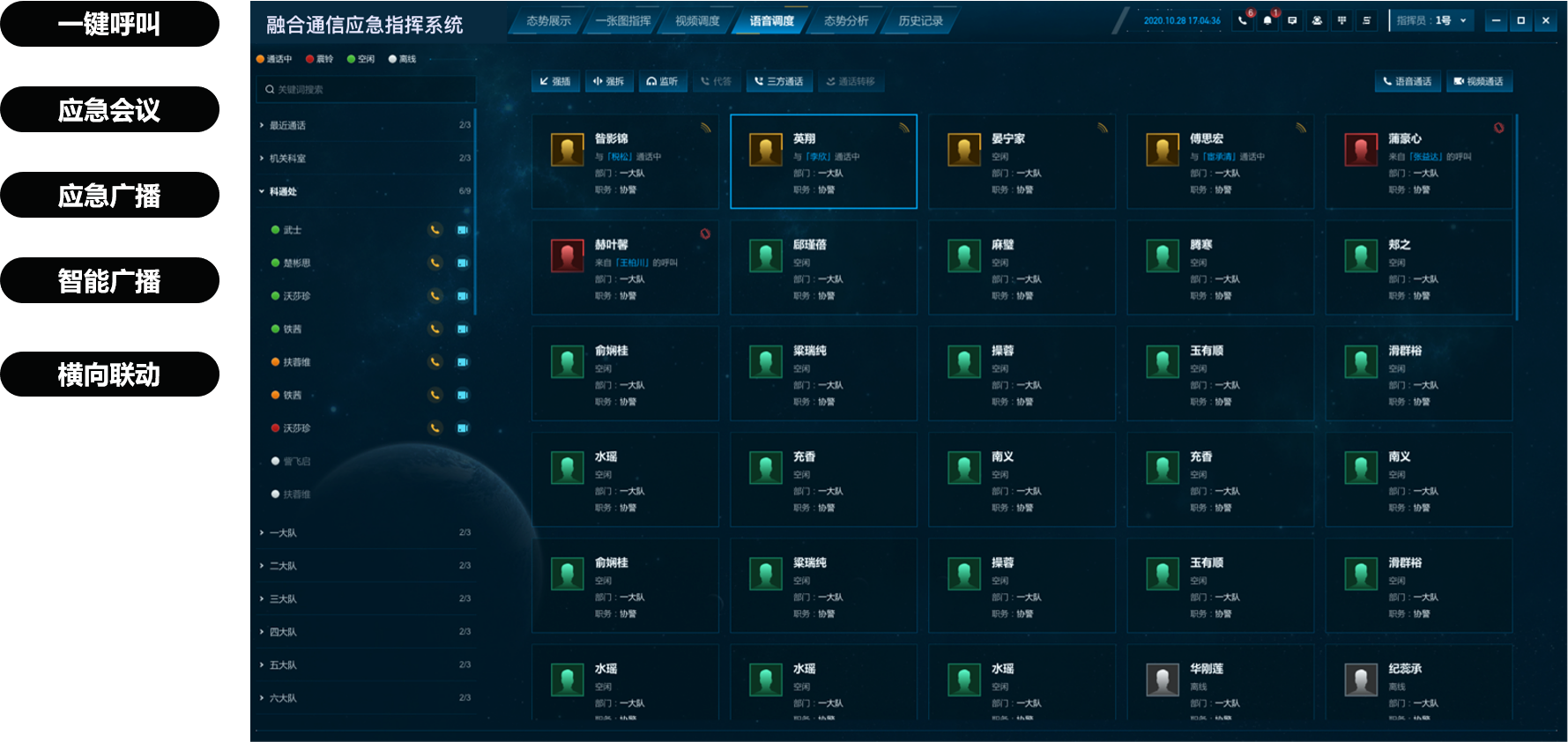1568x742 pixels.
Task: Click the 视频通话 video call button
Action: [x=1479, y=81]
